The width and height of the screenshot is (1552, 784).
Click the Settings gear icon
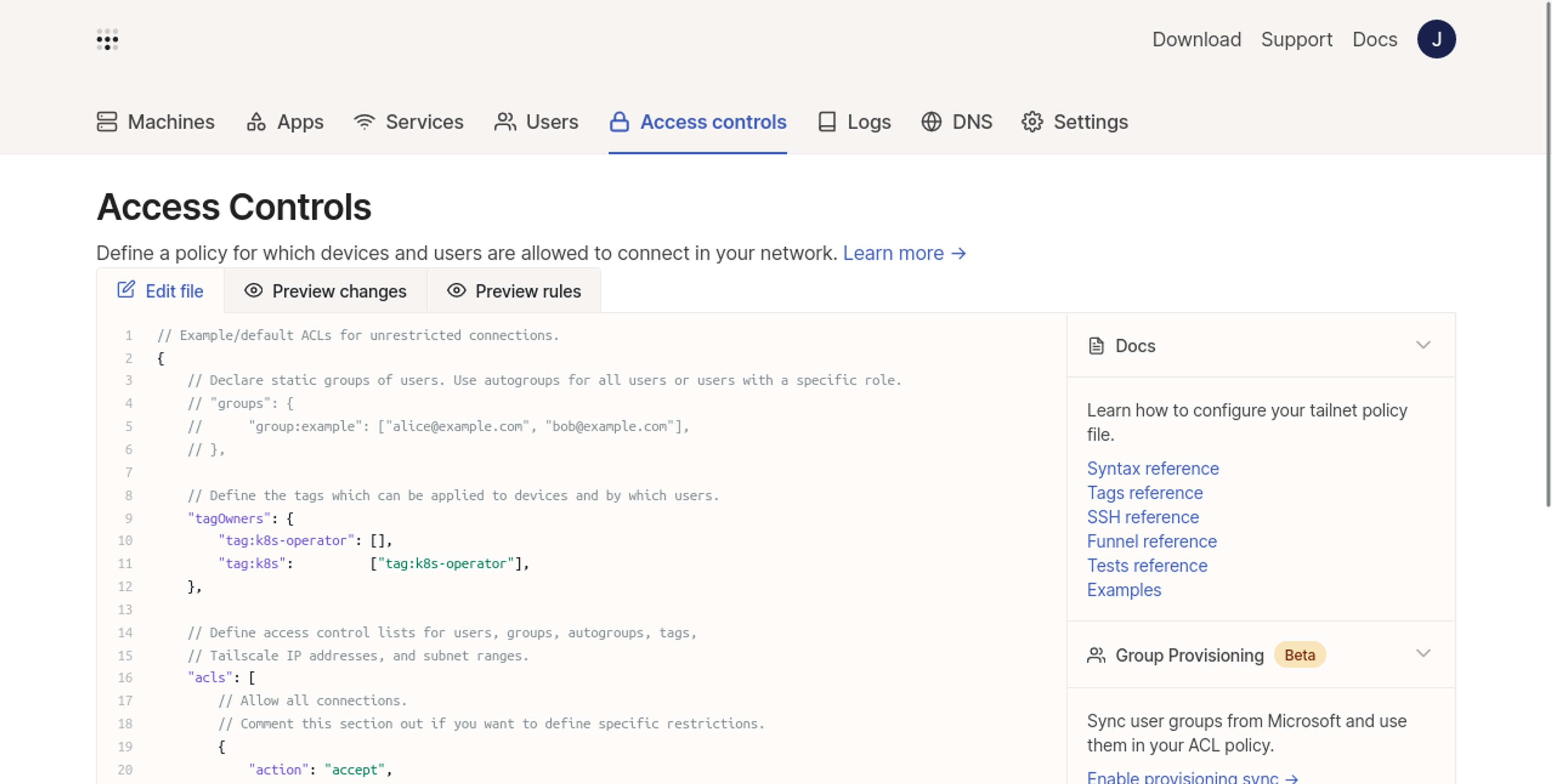point(1032,122)
